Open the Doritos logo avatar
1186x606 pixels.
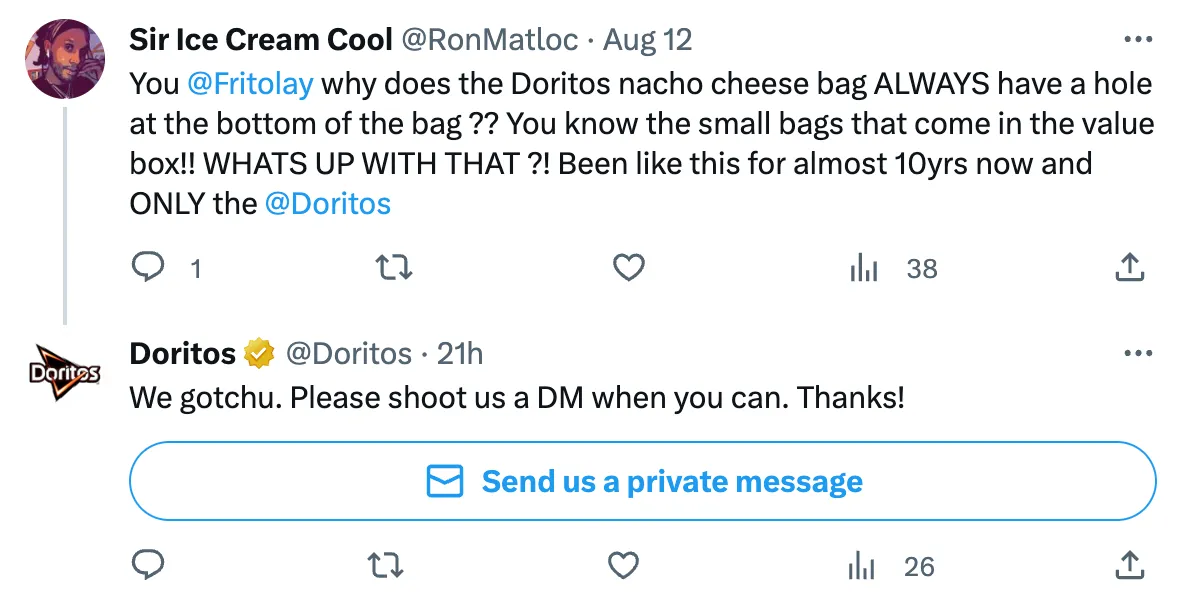click(66, 372)
